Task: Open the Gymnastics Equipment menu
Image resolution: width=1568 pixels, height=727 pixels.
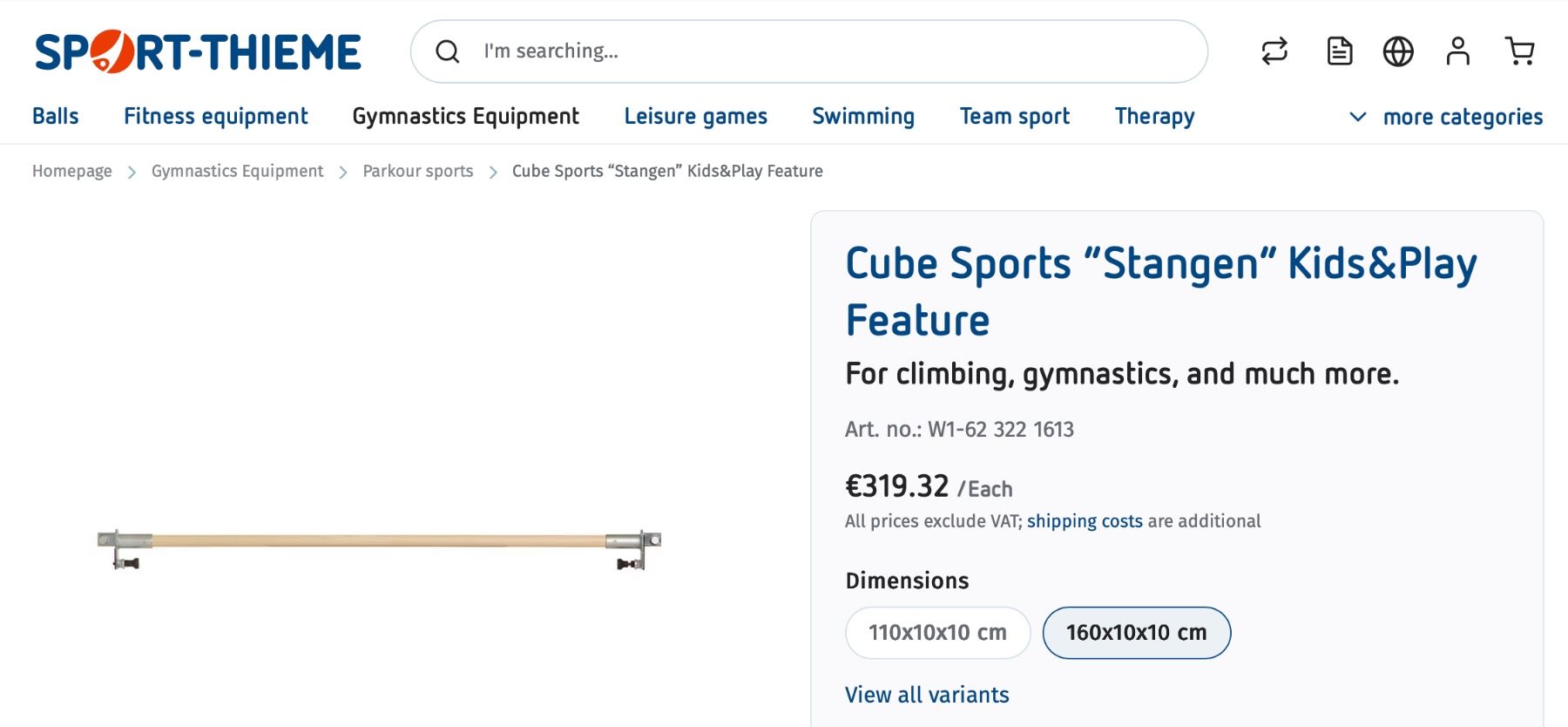Action: [465, 117]
